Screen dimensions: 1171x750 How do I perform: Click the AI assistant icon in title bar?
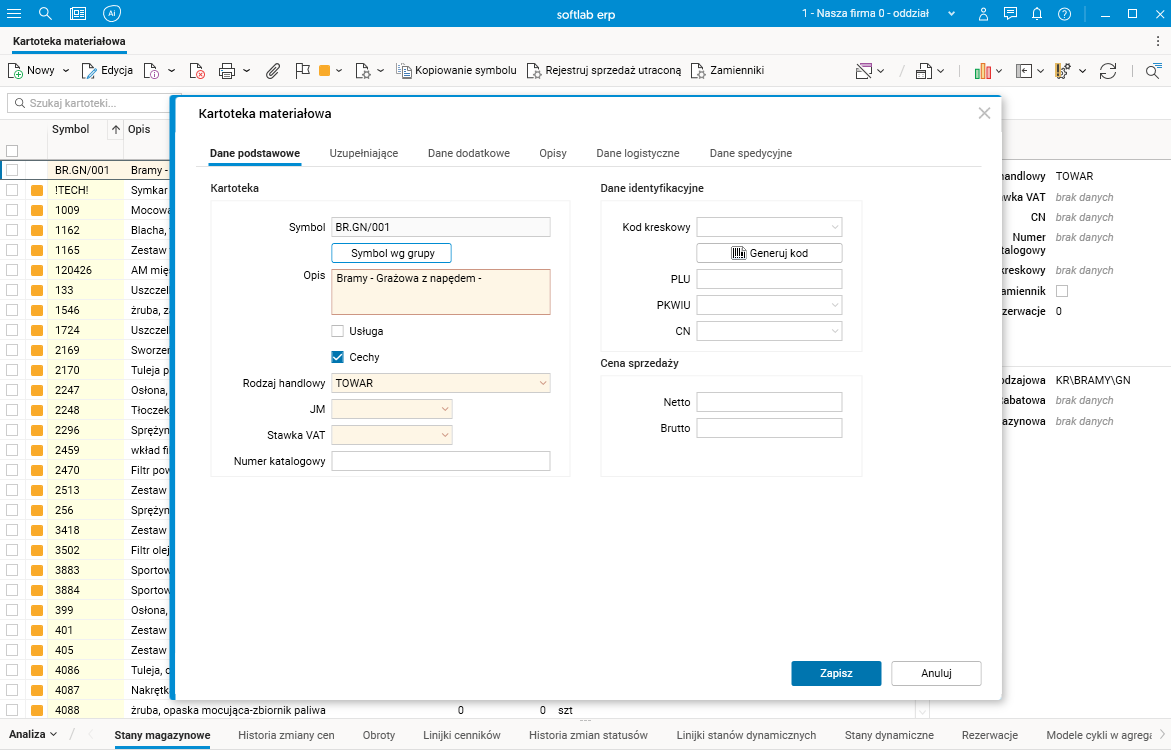[112, 13]
